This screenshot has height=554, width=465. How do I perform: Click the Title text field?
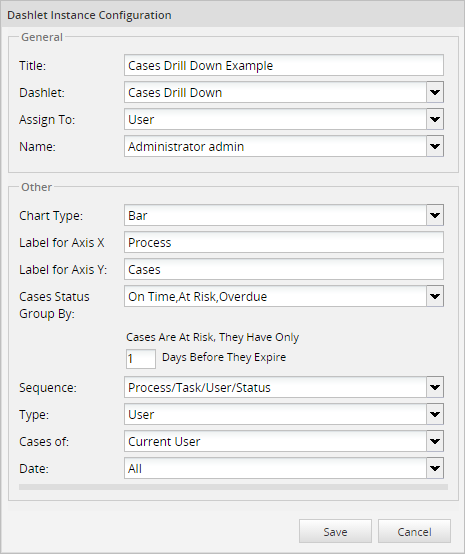click(284, 65)
